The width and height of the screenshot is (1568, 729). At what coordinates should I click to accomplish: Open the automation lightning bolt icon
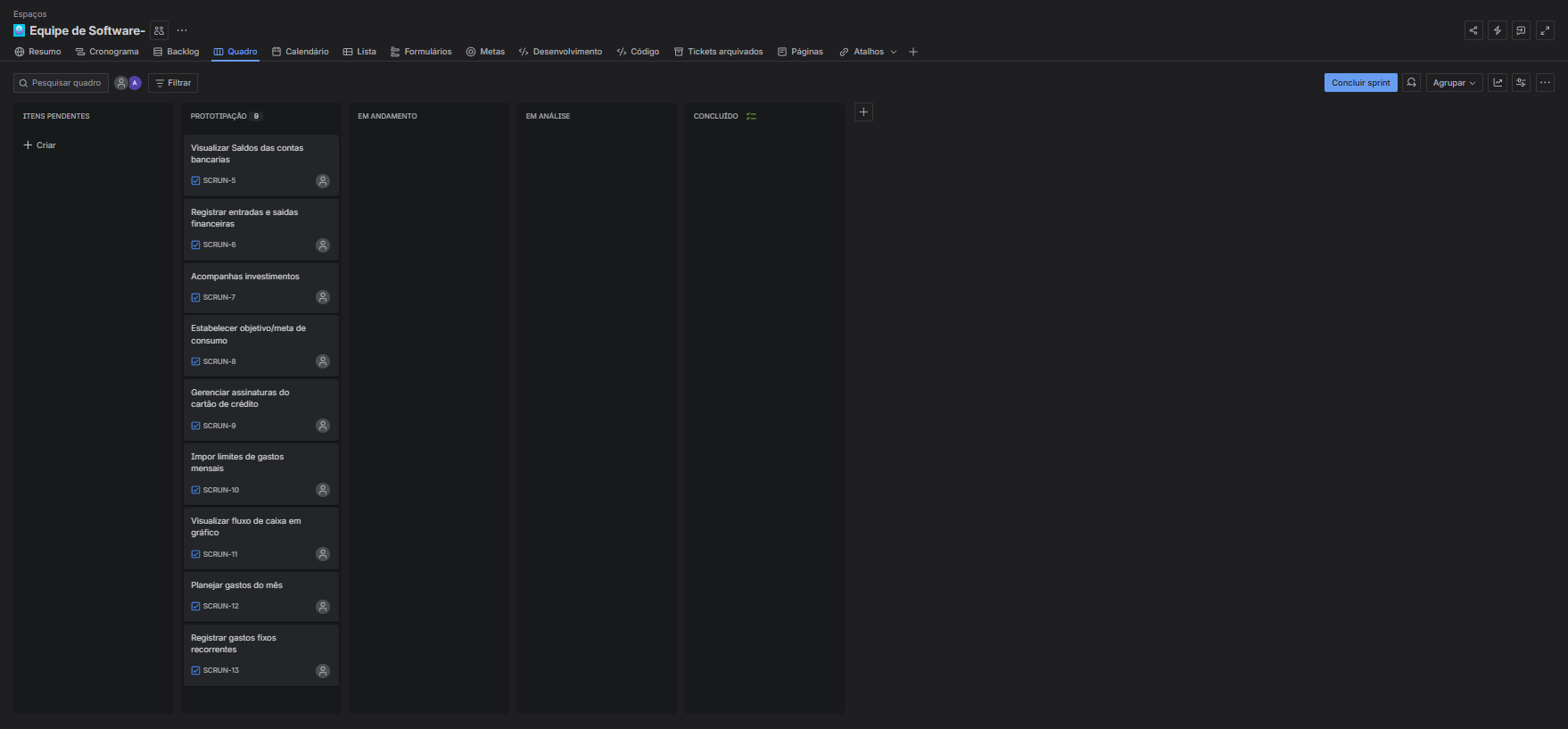(1498, 30)
